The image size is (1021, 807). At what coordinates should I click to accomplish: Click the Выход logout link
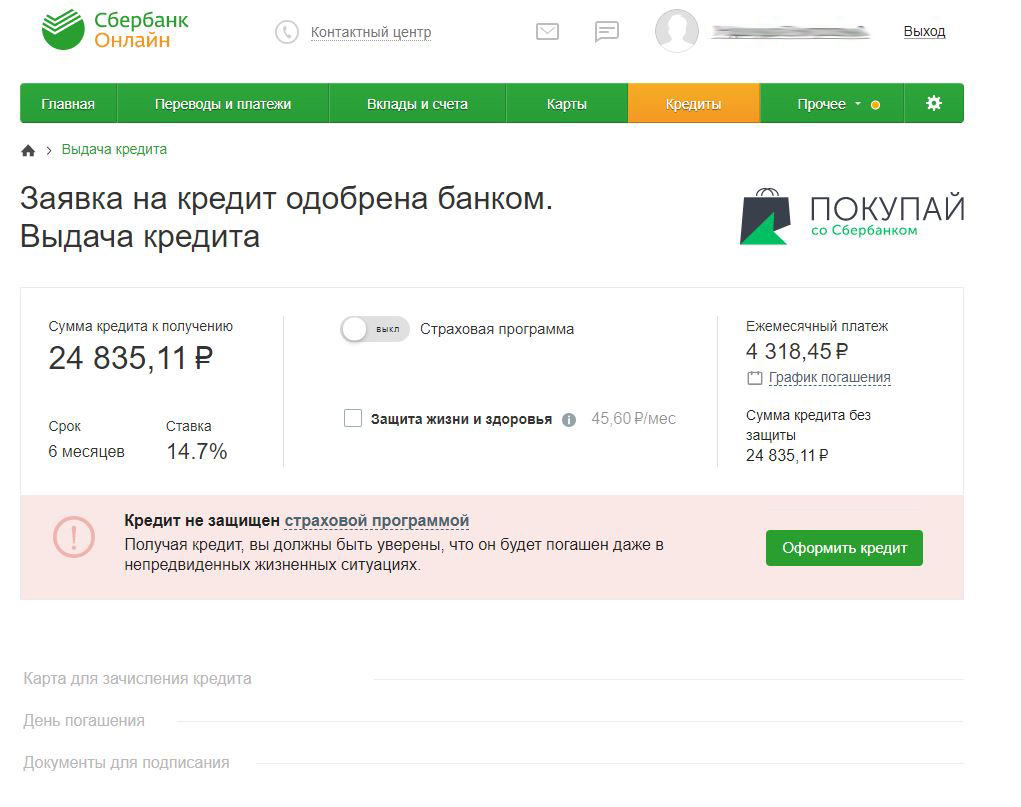[x=924, y=31]
